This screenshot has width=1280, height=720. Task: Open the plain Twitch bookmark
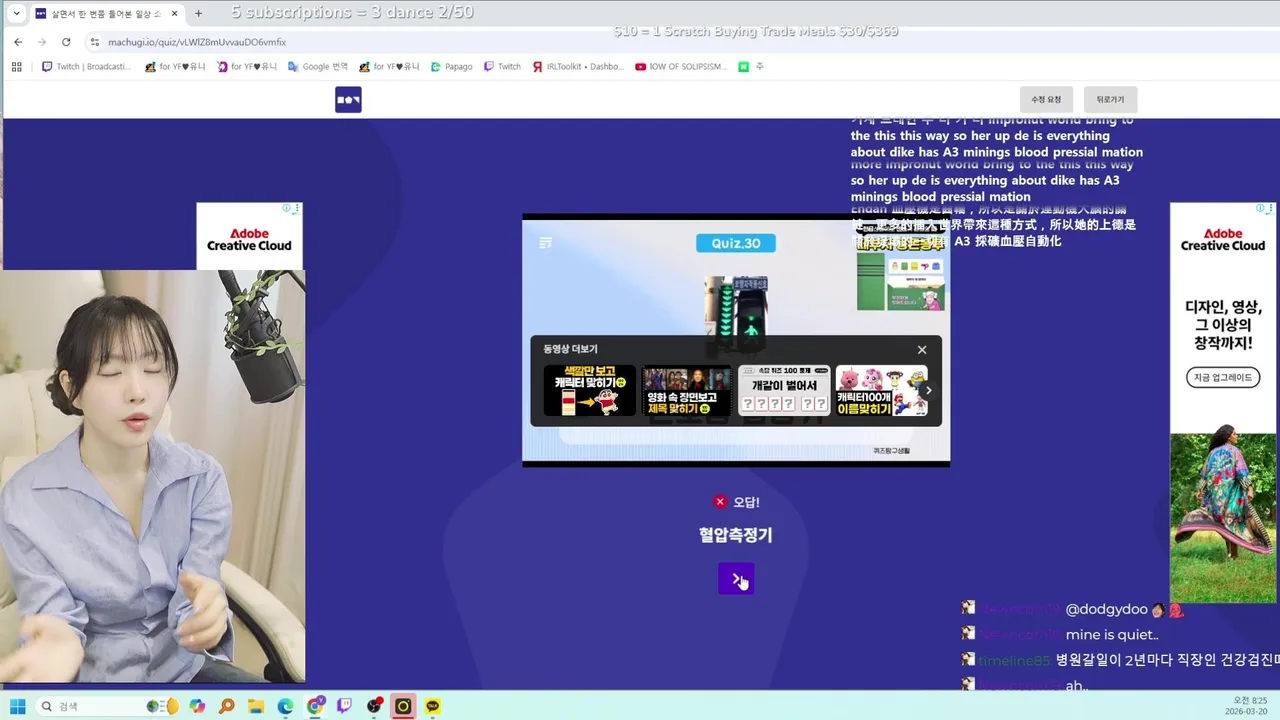pos(502,67)
